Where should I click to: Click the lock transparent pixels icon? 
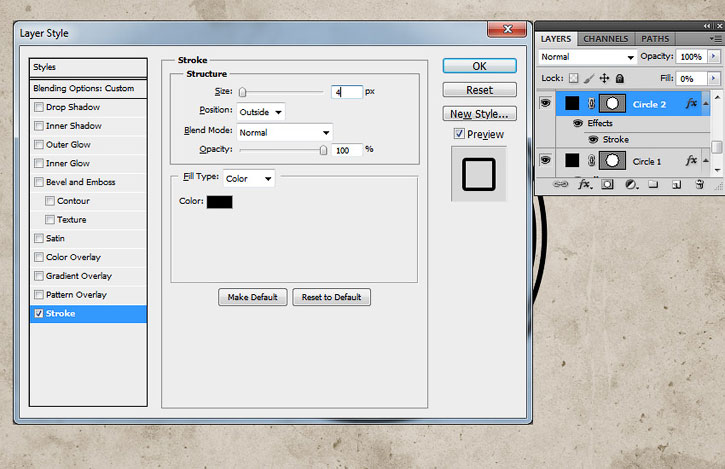pos(574,79)
